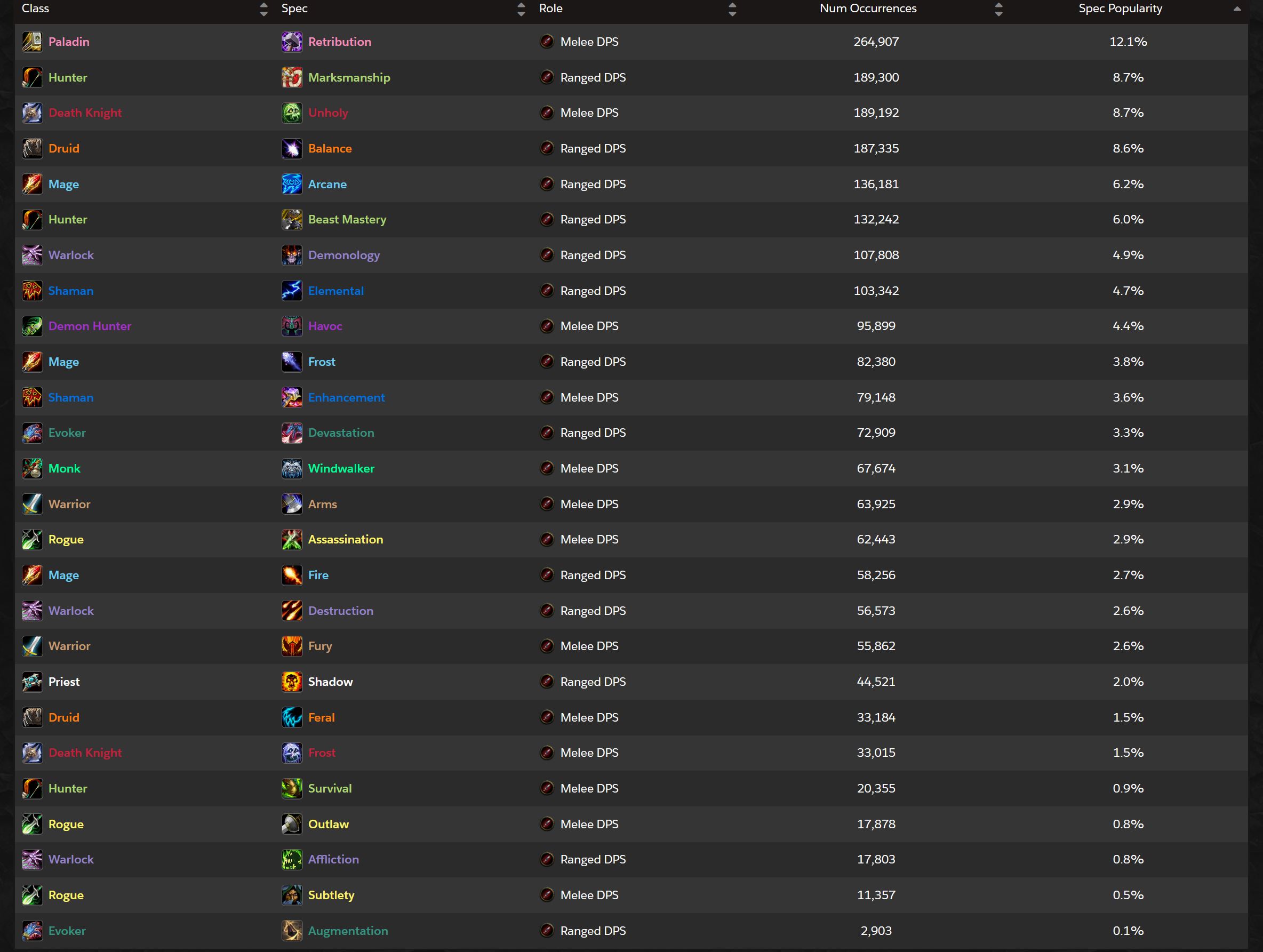Open the Havoc spec link

tap(325, 326)
